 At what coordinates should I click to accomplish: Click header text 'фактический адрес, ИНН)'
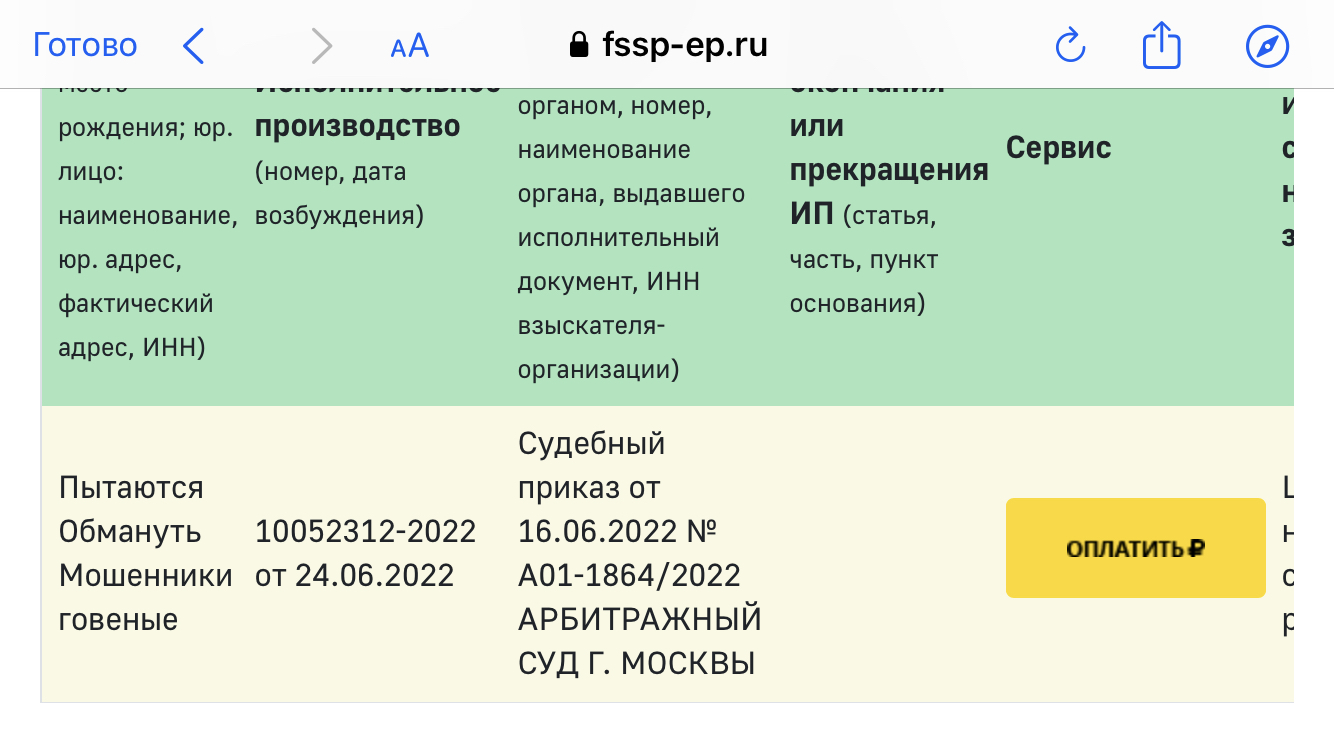(135, 325)
